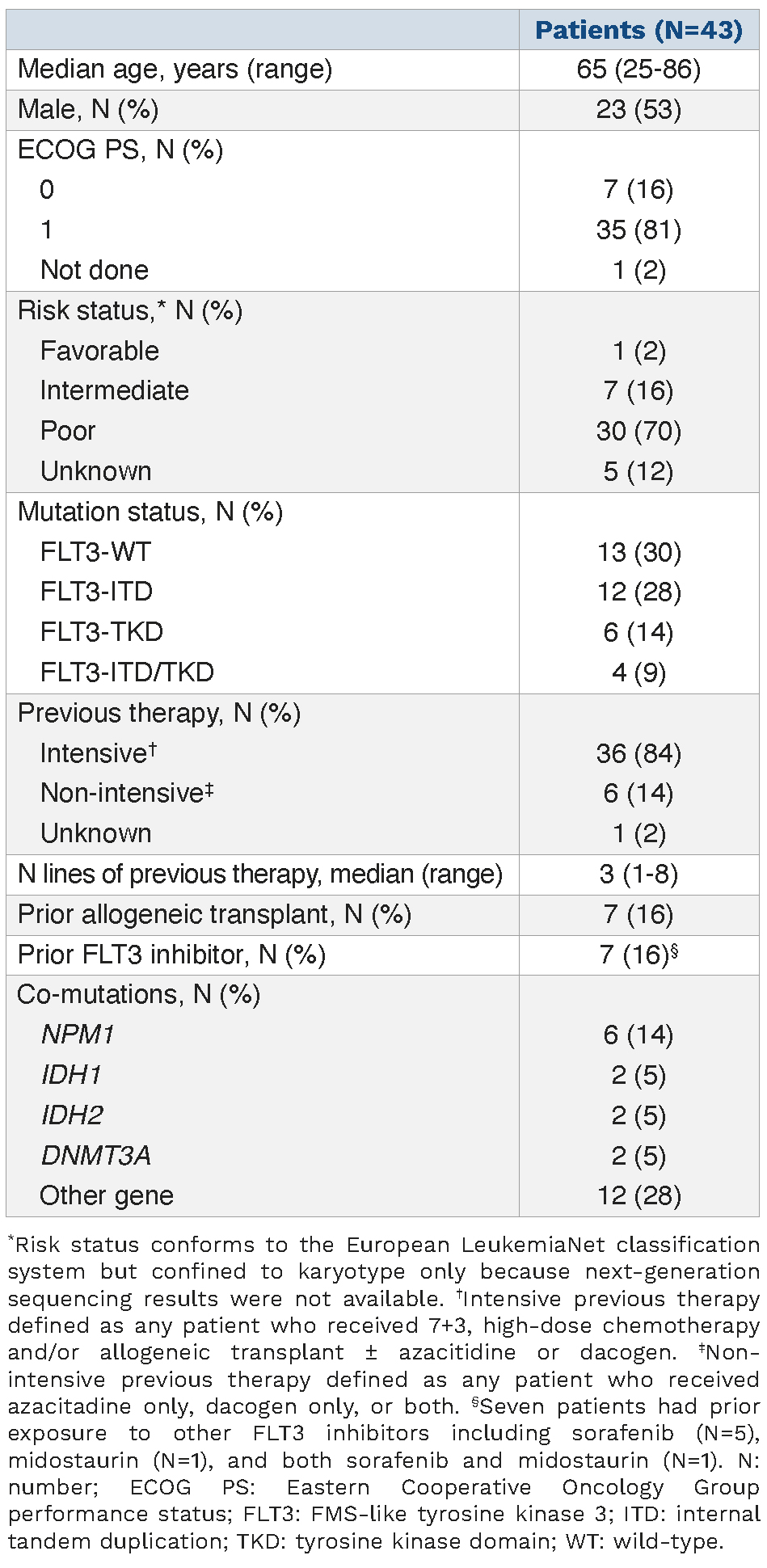767x1568 pixels.
Task: Click the "Not done" row label
Action: 95,270
